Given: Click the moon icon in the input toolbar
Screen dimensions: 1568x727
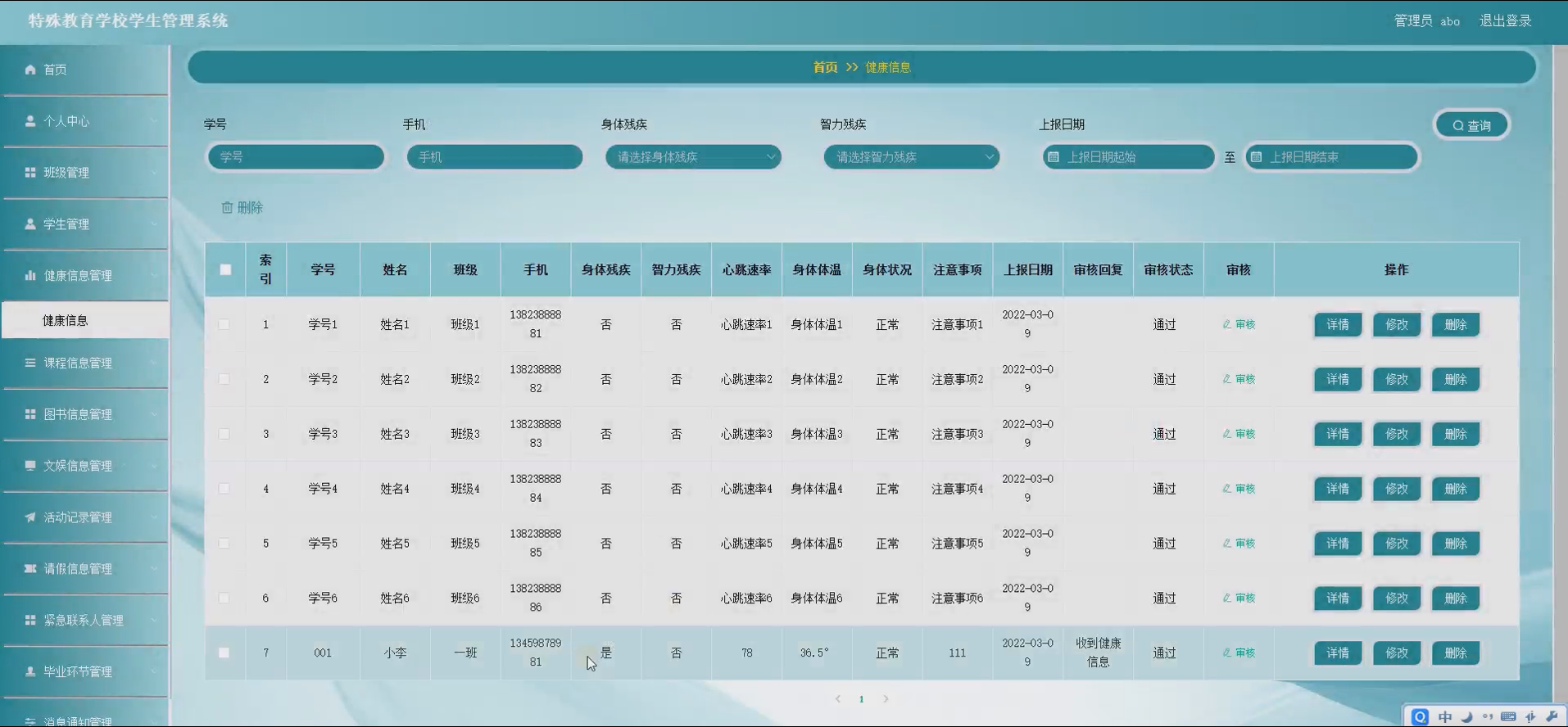Looking at the screenshot, I should pos(1466,717).
